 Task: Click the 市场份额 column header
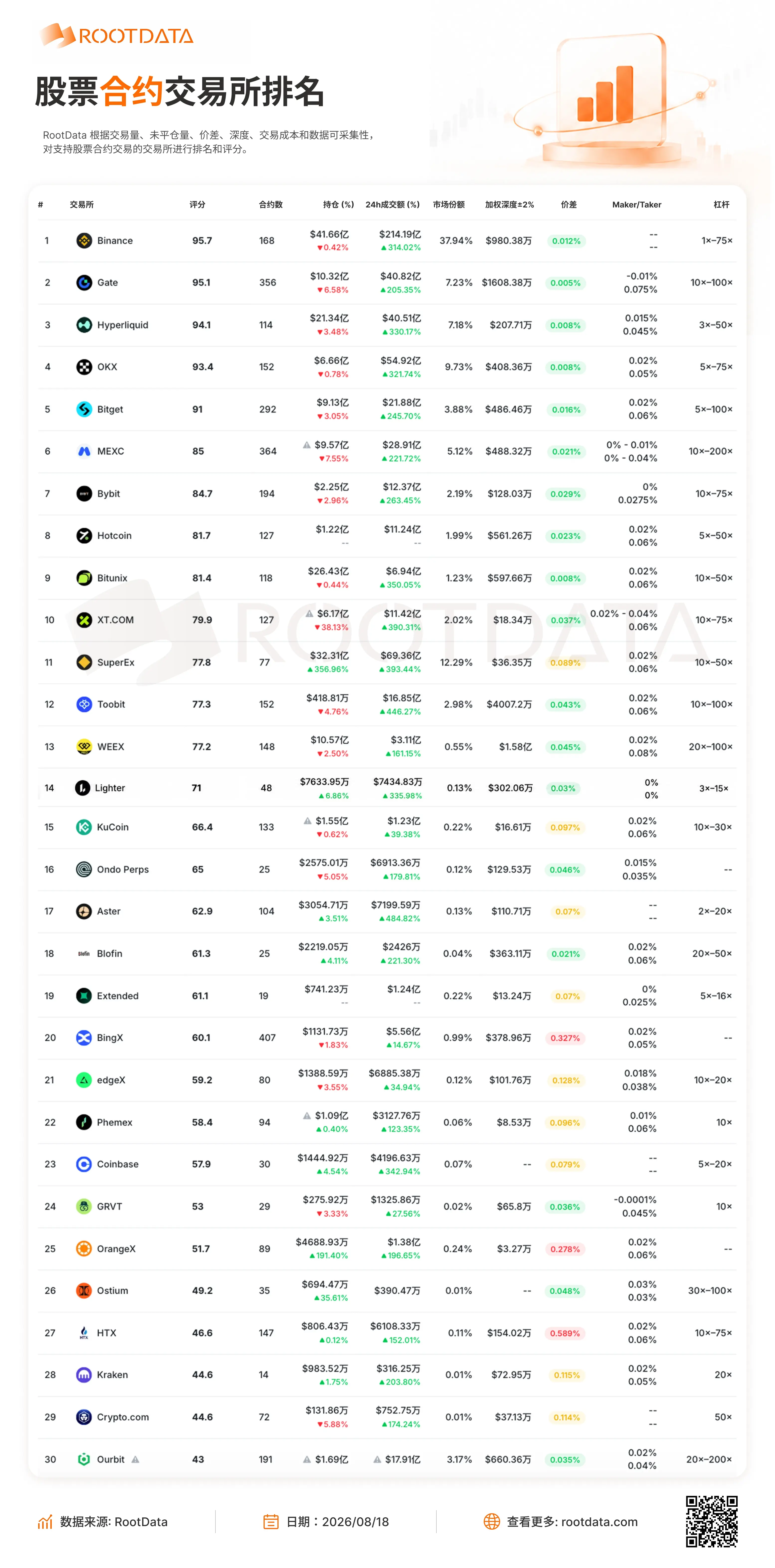[449, 204]
